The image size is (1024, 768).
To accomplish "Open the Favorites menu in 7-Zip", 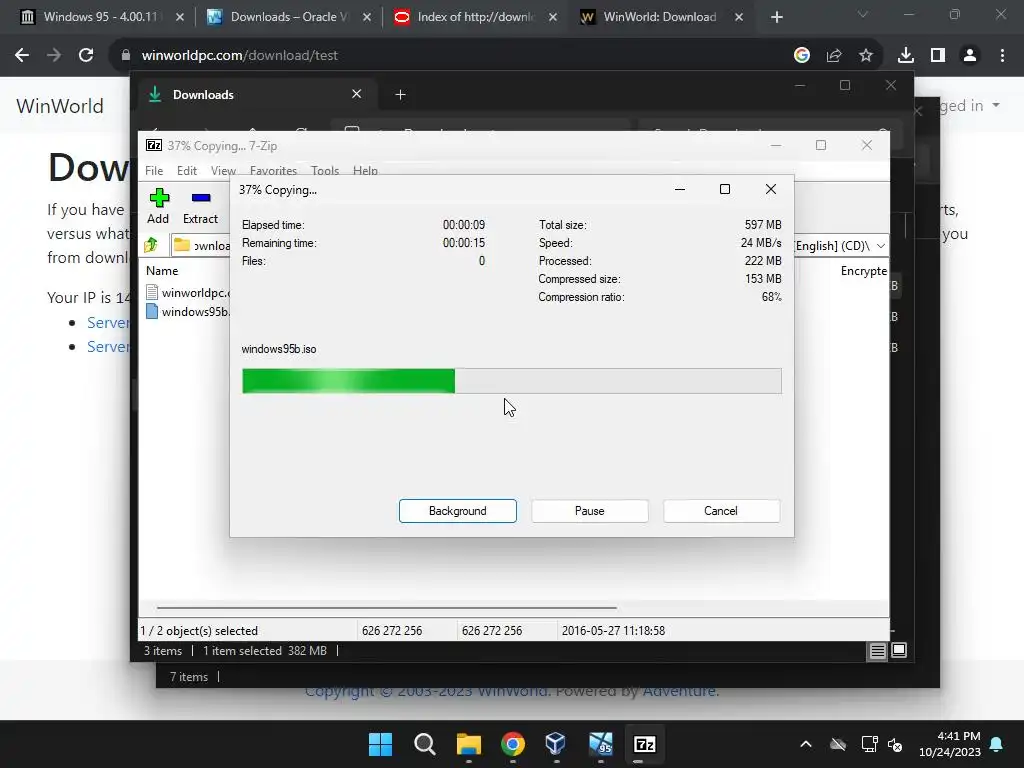I will 273,170.
